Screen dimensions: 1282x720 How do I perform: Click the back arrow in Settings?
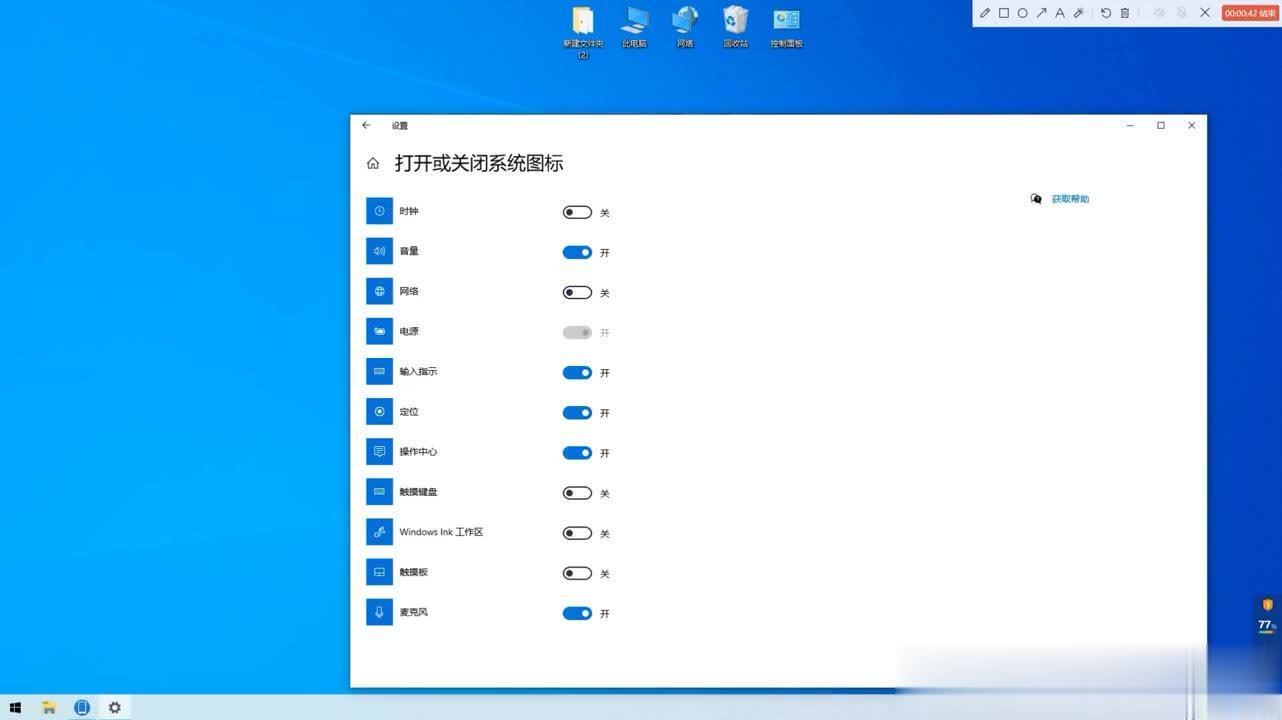[x=366, y=125]
